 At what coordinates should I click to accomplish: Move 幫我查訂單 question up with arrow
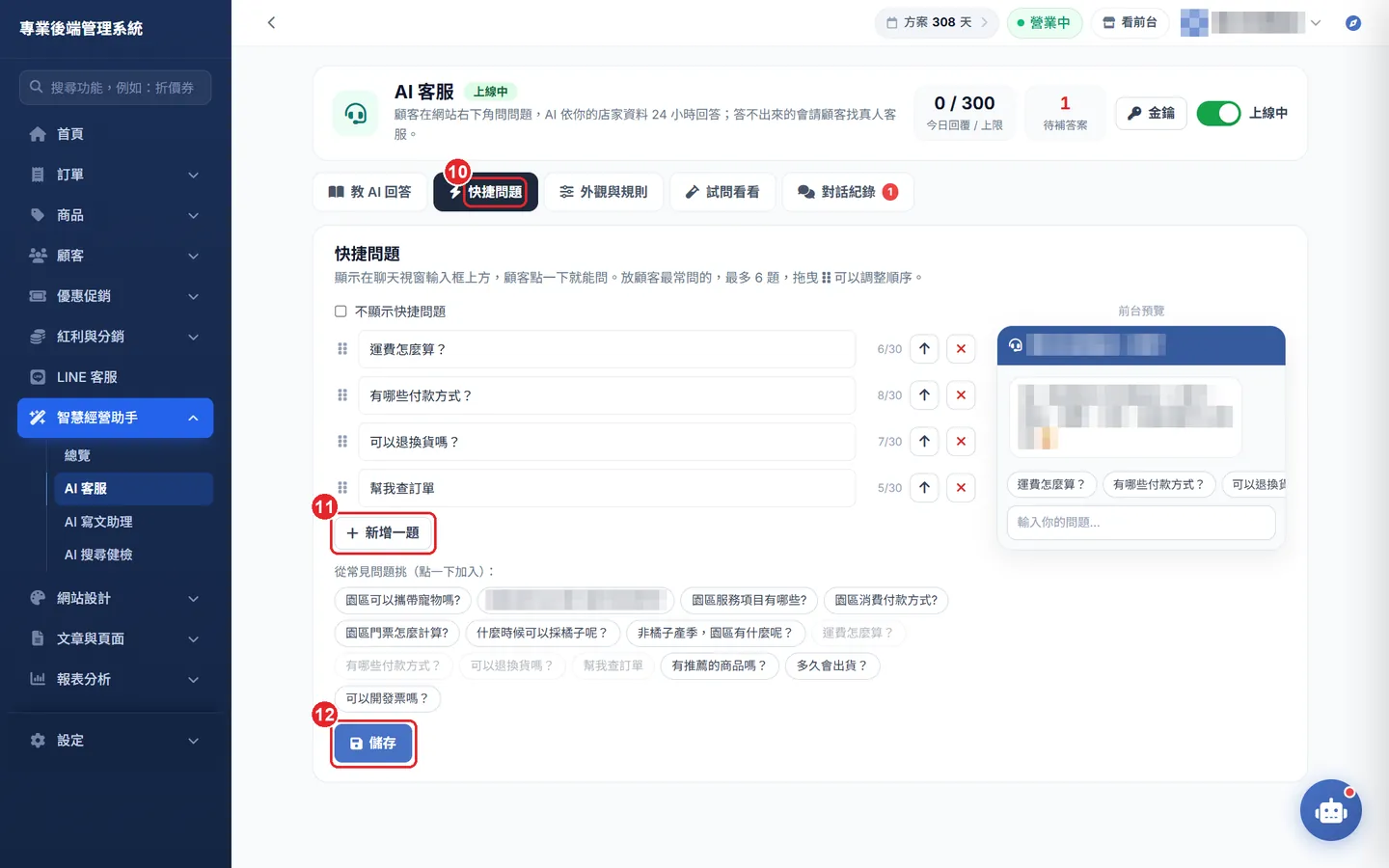pos(924,488)
